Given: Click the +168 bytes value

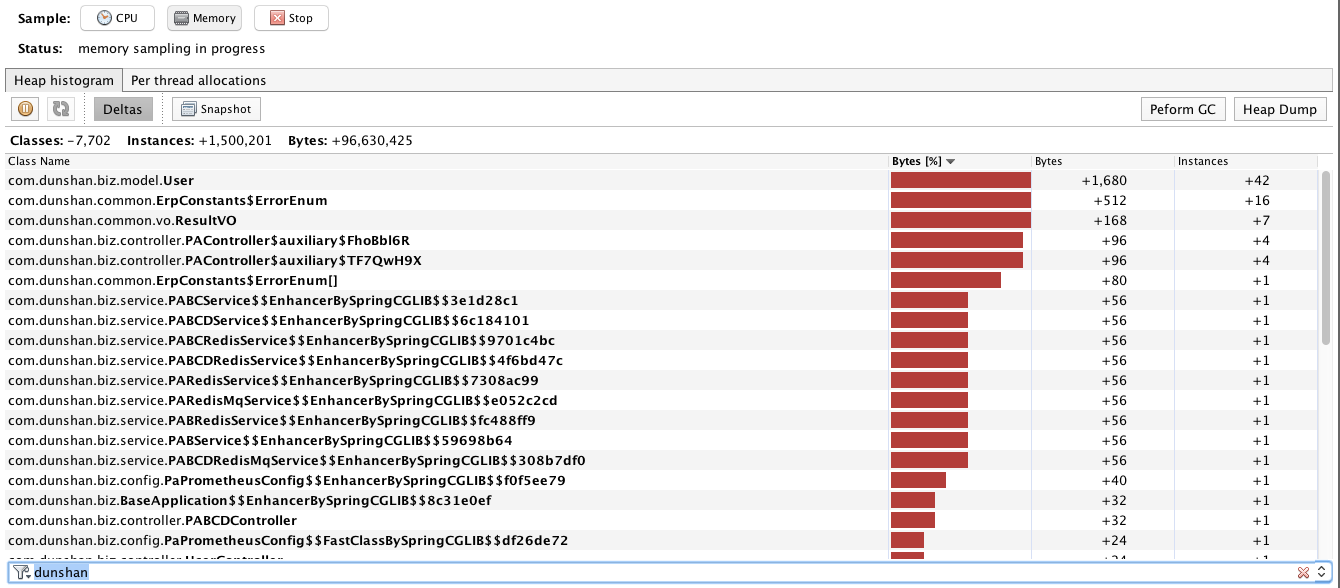Looking at the screenshot, I should click(x=1110, y=220).
